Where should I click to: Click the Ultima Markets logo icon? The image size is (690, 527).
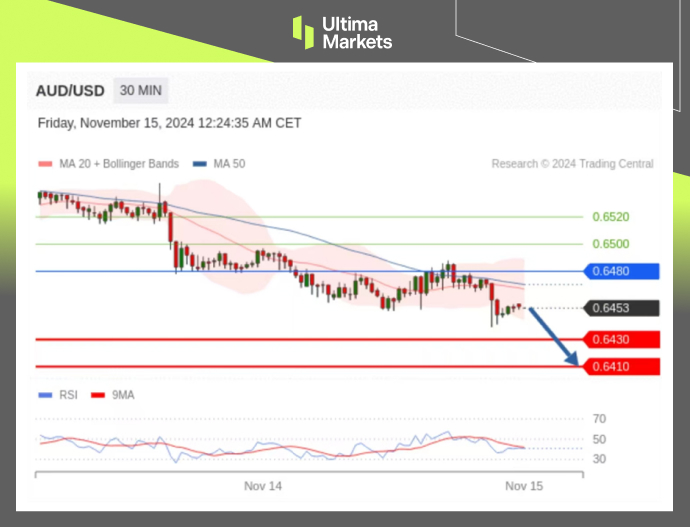[x=303, y=32]
